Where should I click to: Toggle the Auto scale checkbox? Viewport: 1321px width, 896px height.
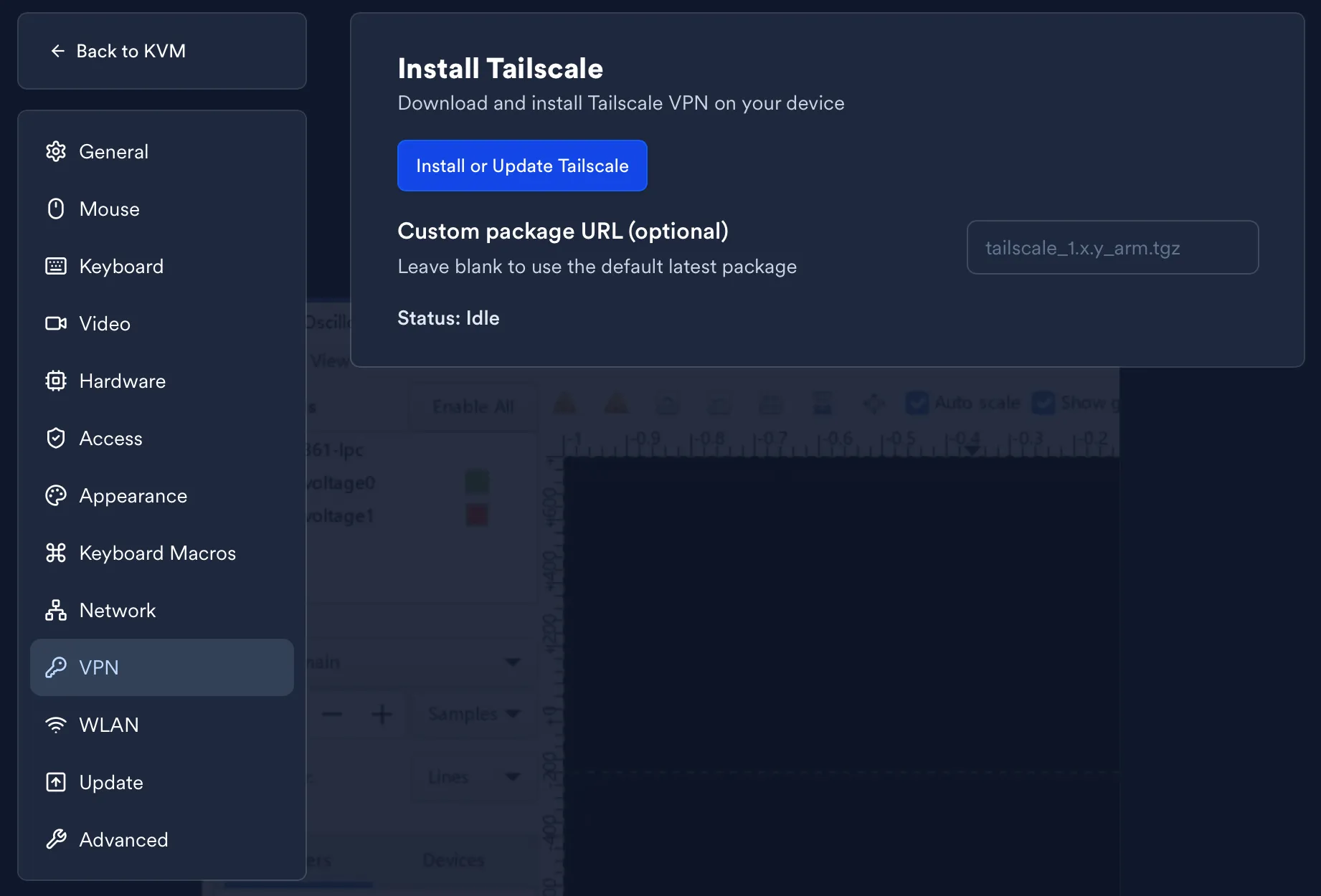point(917,403)
